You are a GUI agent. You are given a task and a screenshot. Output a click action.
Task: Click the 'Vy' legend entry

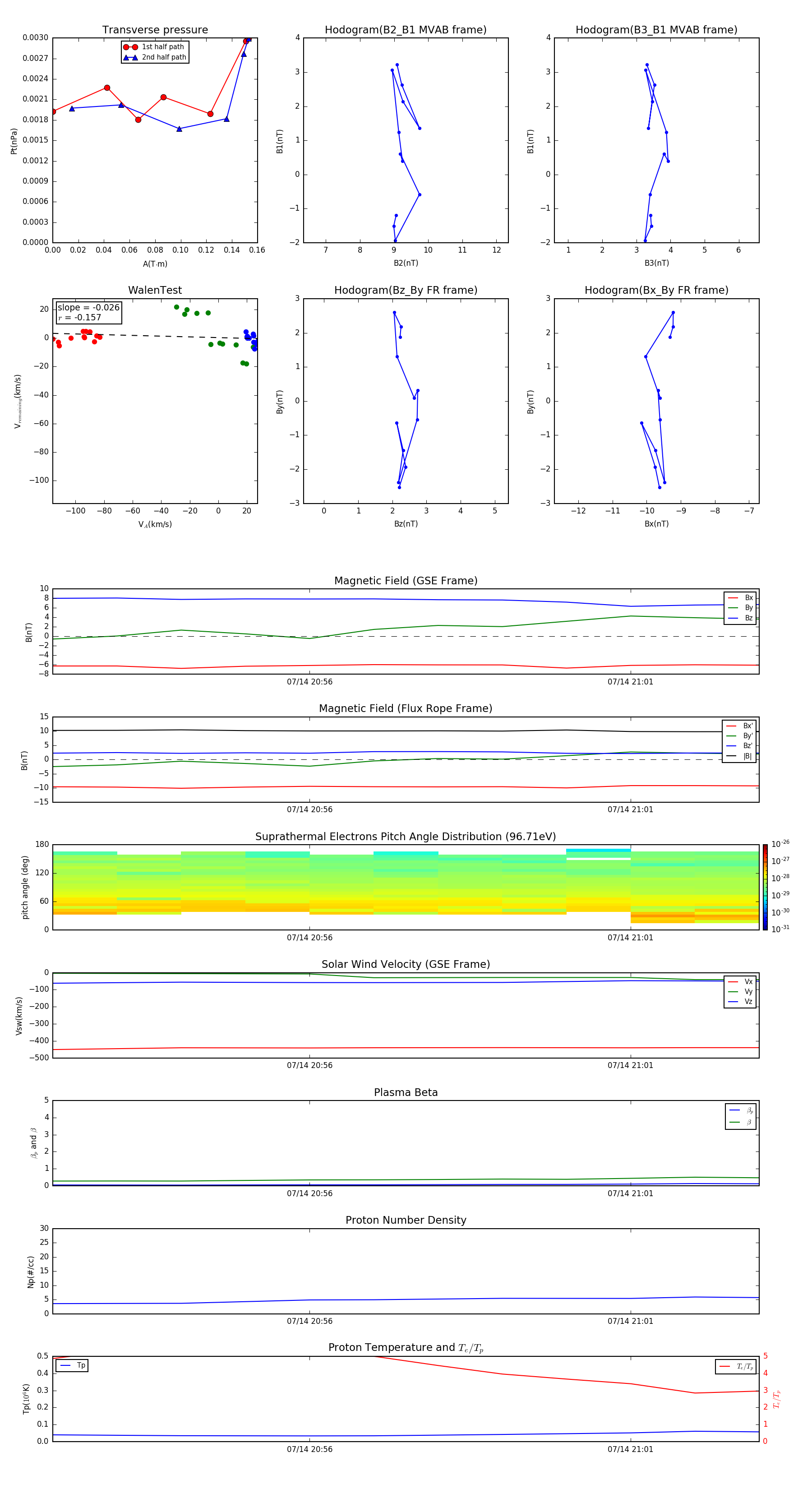point(740,991)
